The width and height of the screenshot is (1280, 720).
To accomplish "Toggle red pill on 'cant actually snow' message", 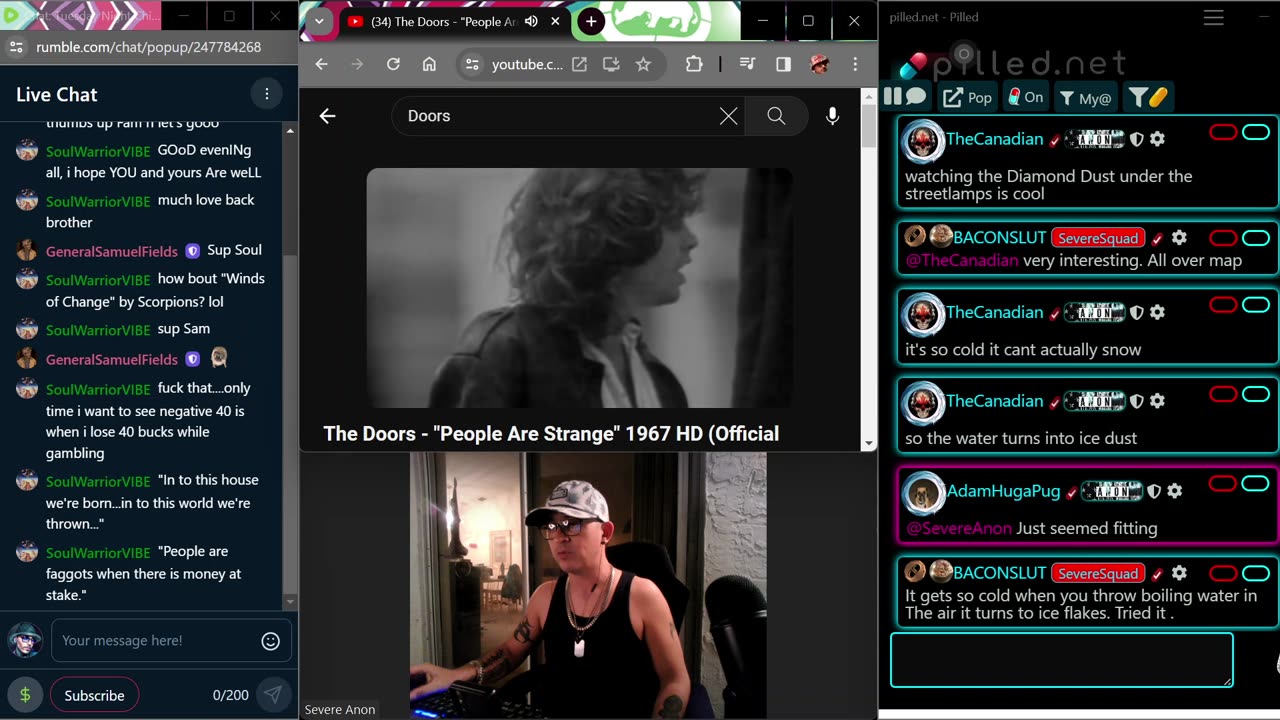I will (1223, 305).
